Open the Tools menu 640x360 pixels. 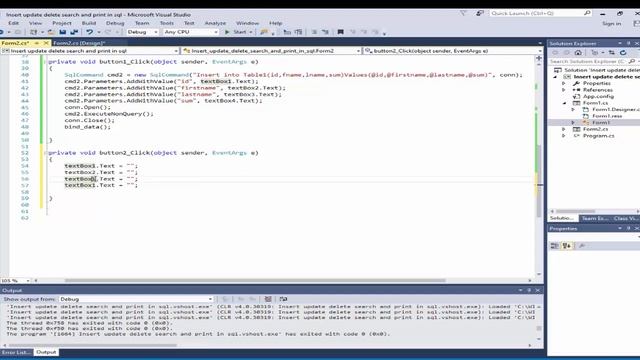click(x=167, y=23)
